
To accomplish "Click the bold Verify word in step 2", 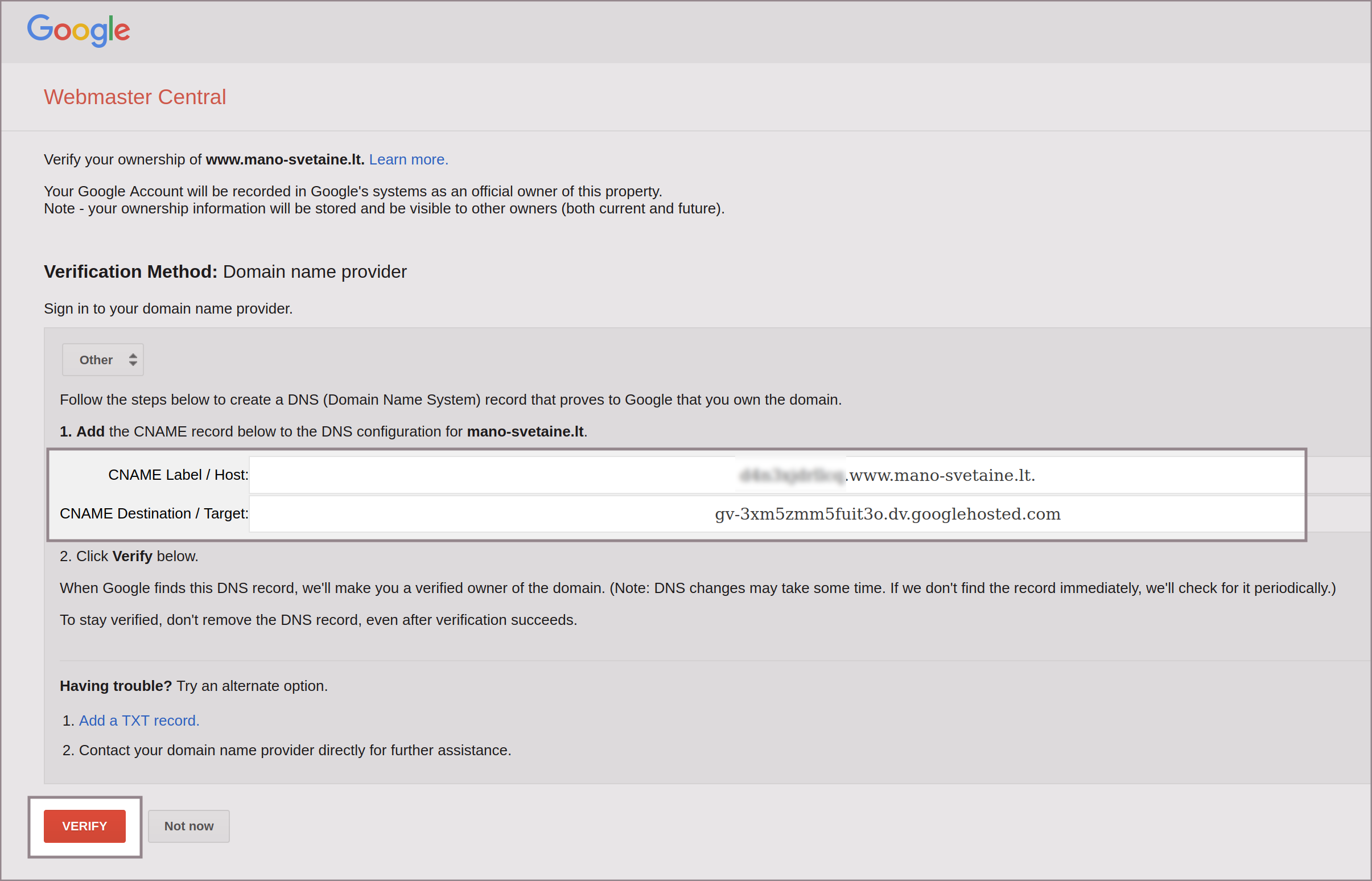I will (132, 557).
